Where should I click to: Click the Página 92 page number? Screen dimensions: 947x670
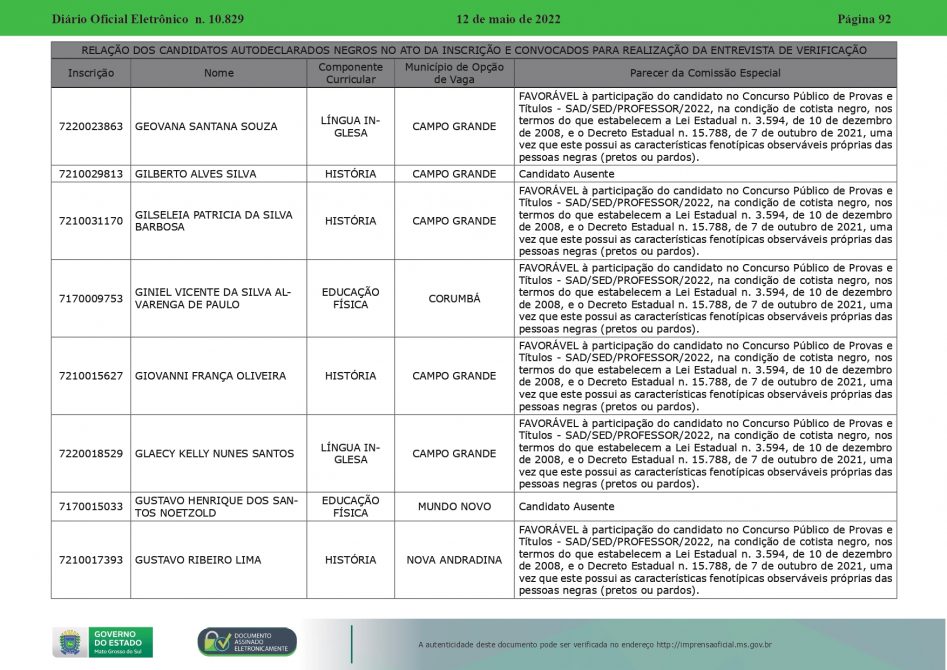click(x=863, y=19)
